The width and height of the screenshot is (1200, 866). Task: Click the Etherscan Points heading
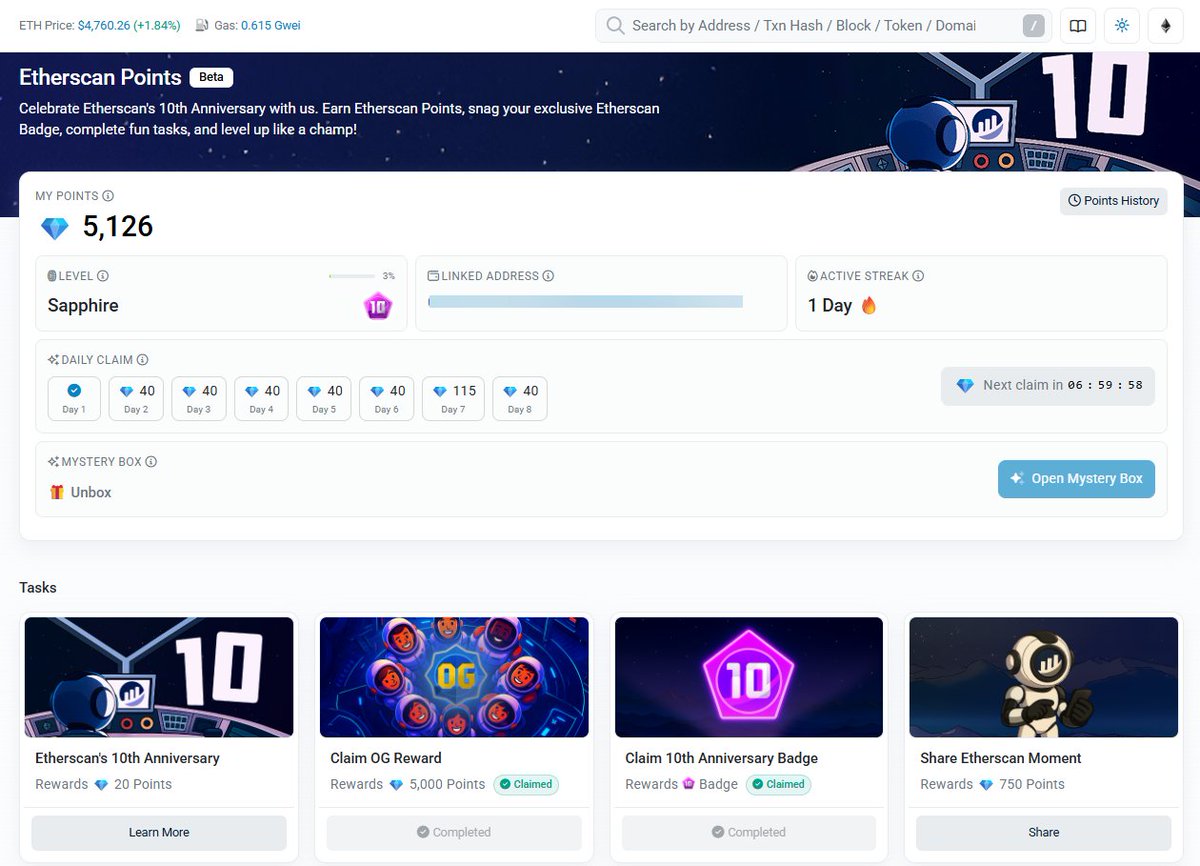(100, 77)
